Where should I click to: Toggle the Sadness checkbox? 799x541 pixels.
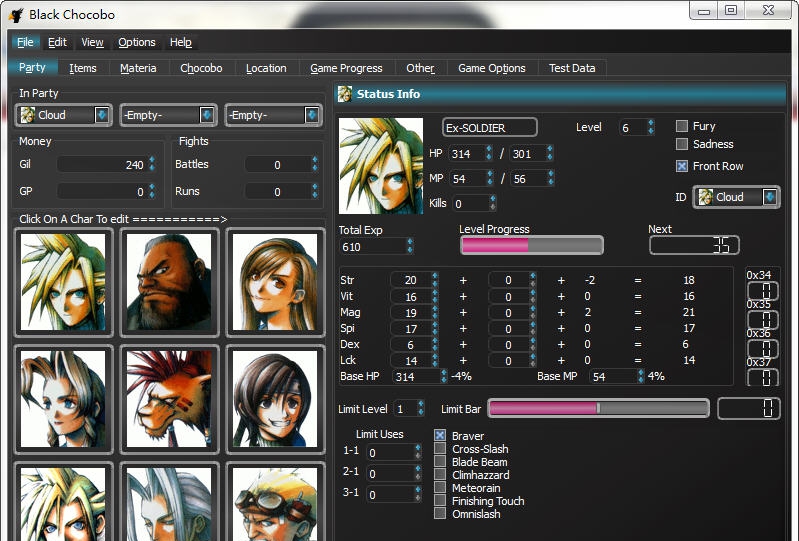click(682, 145)
